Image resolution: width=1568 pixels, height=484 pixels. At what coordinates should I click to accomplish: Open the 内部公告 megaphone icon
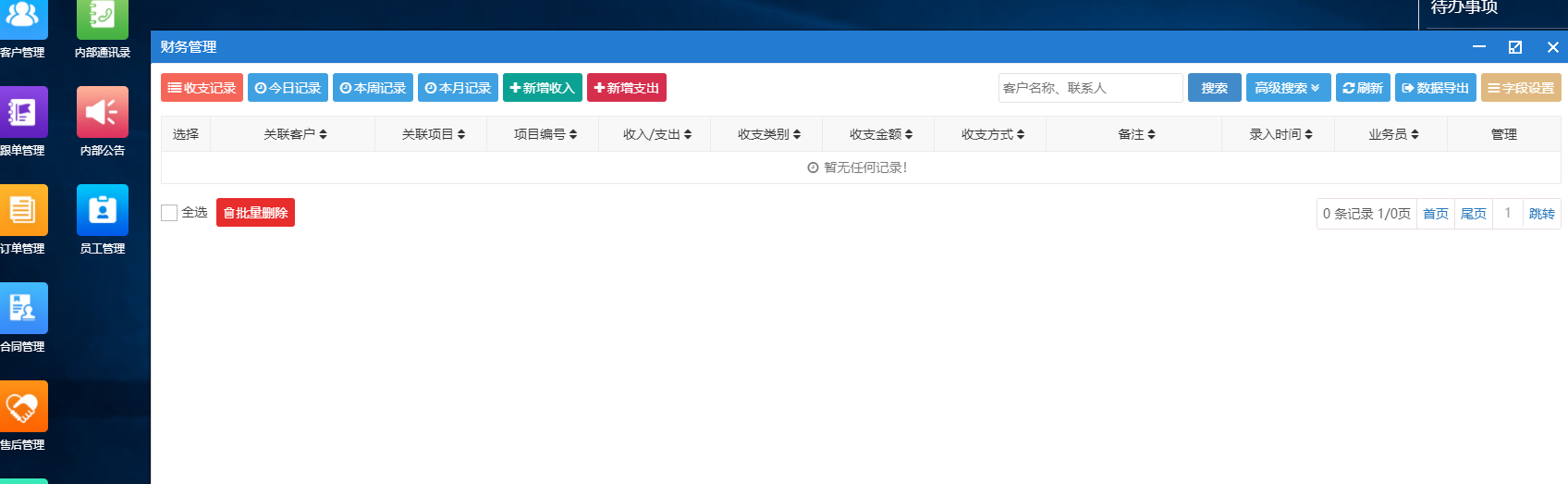tap(103, 112)
